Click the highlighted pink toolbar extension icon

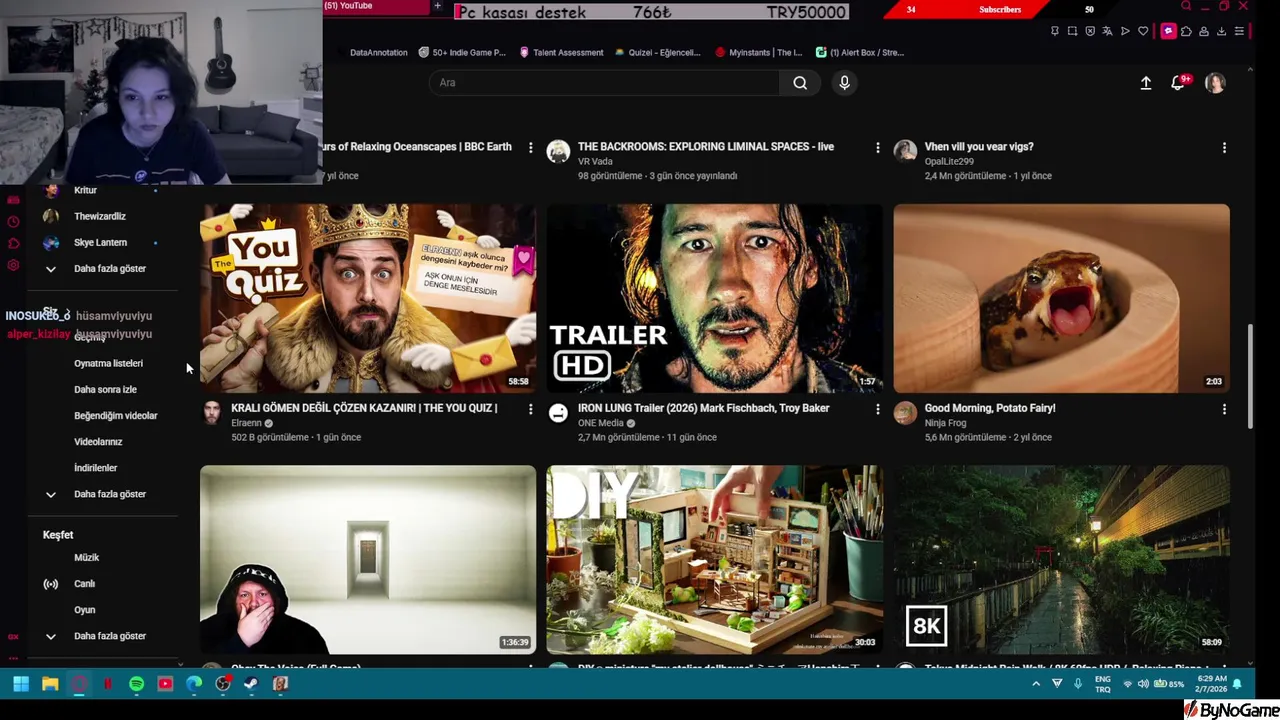coord(1168,32)
